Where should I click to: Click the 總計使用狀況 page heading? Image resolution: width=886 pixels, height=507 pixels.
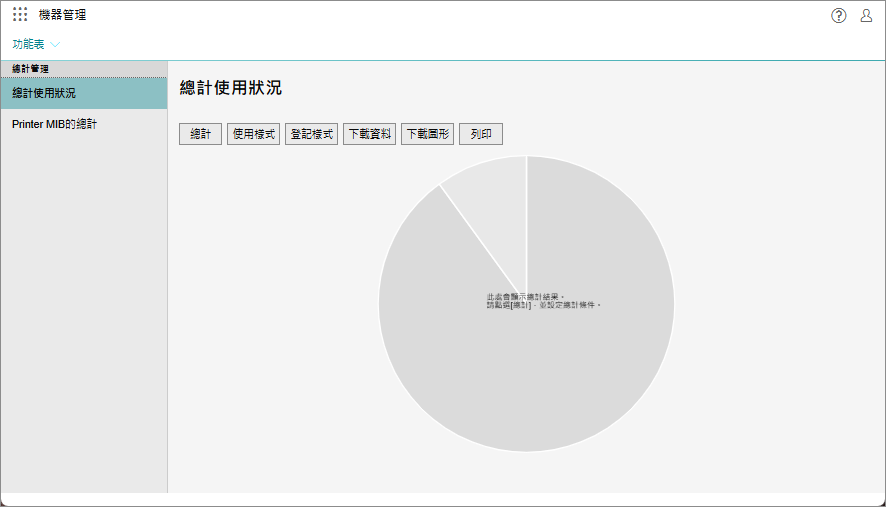click(231, 88)
